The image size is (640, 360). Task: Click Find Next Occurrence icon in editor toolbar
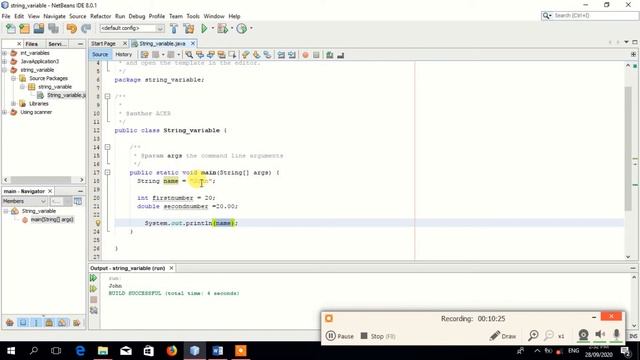tap(211, 55)
